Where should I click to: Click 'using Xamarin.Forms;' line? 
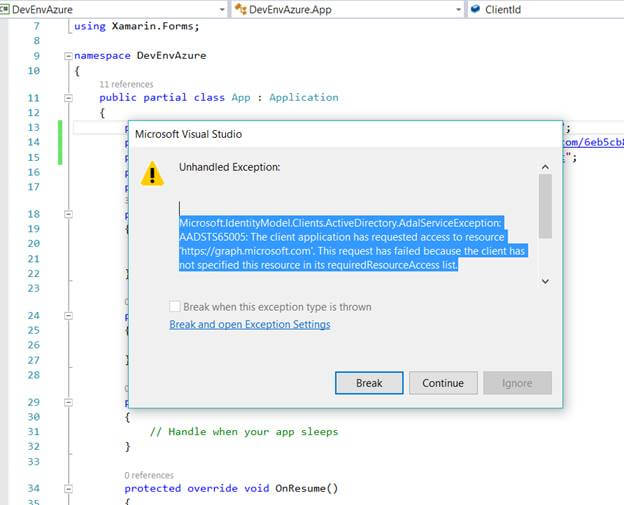pos(136,26)
